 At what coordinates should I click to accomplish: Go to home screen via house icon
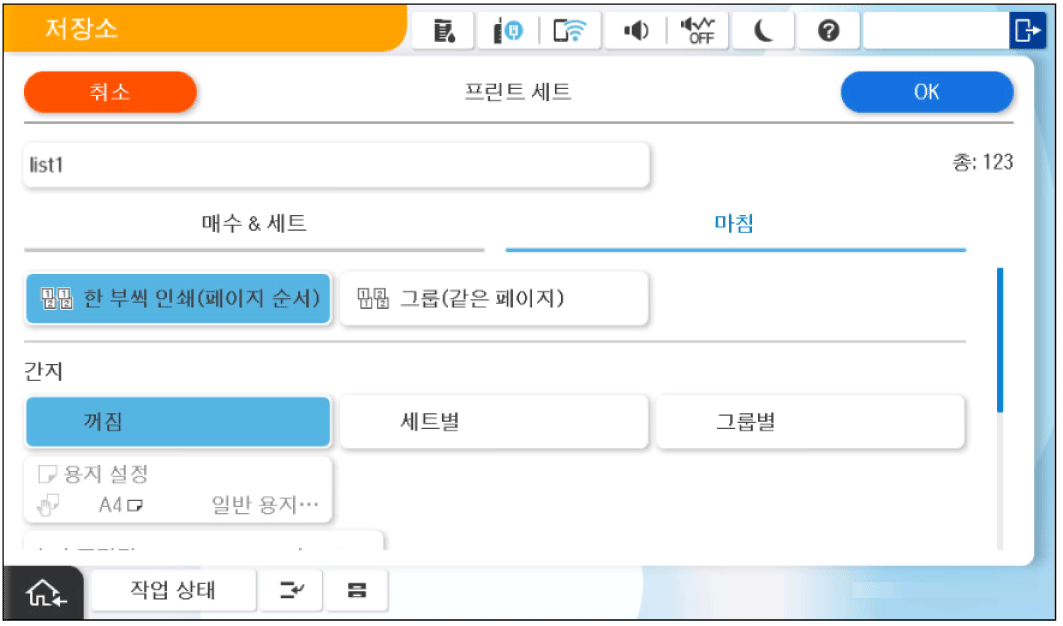click(x=45, y=592)
